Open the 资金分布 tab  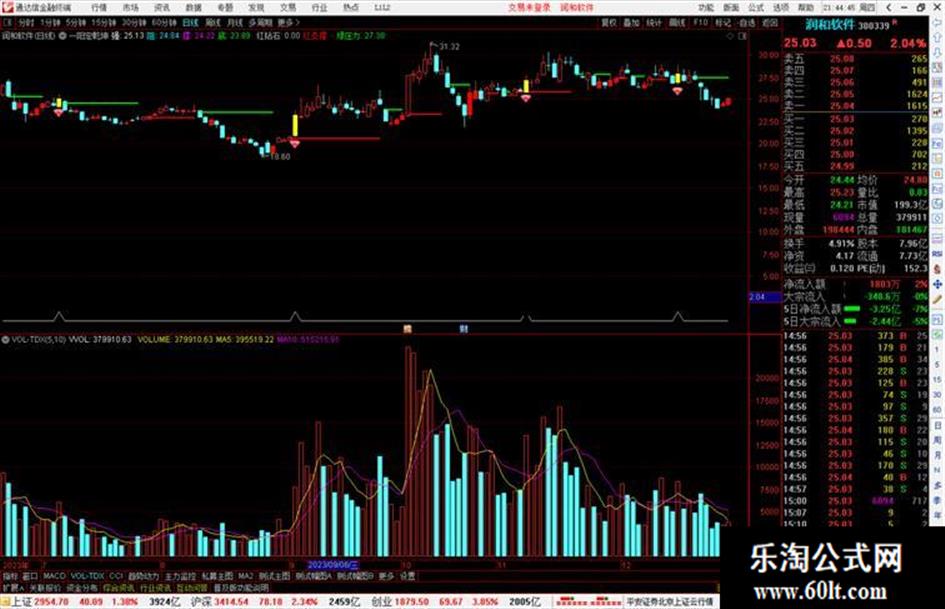(82, 587)
